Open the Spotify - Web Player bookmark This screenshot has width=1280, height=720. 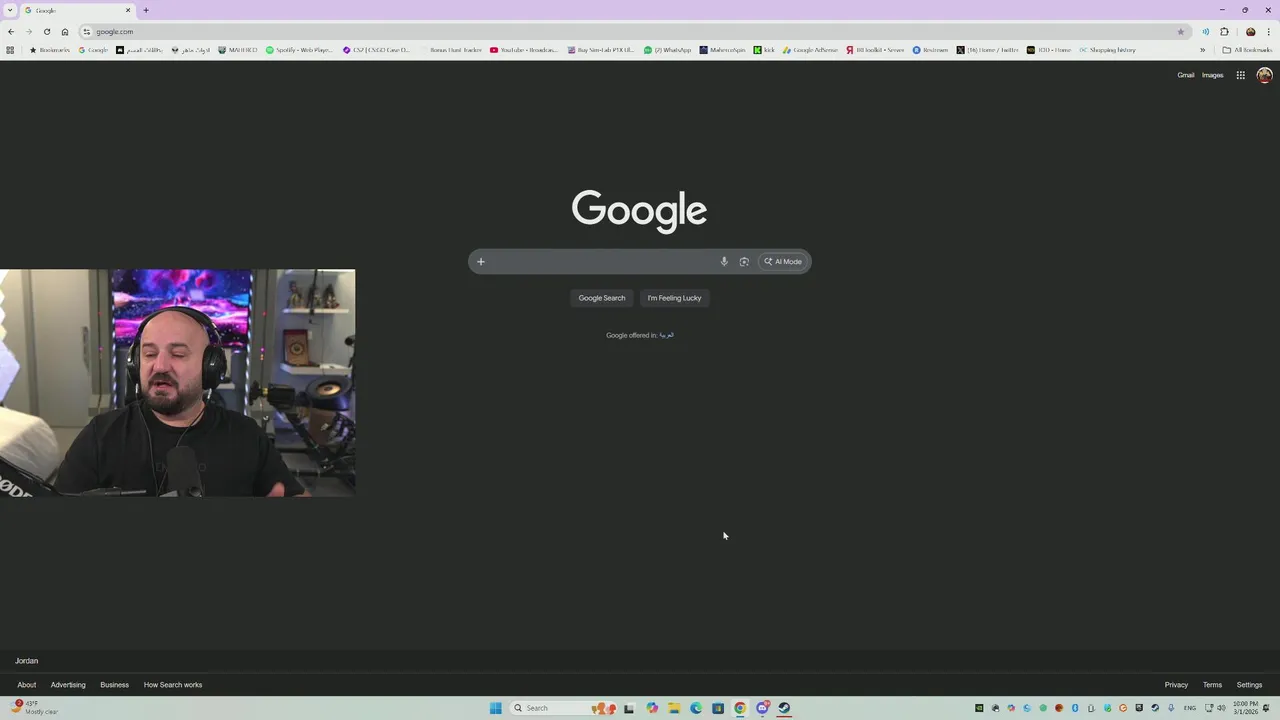(299, 49)
